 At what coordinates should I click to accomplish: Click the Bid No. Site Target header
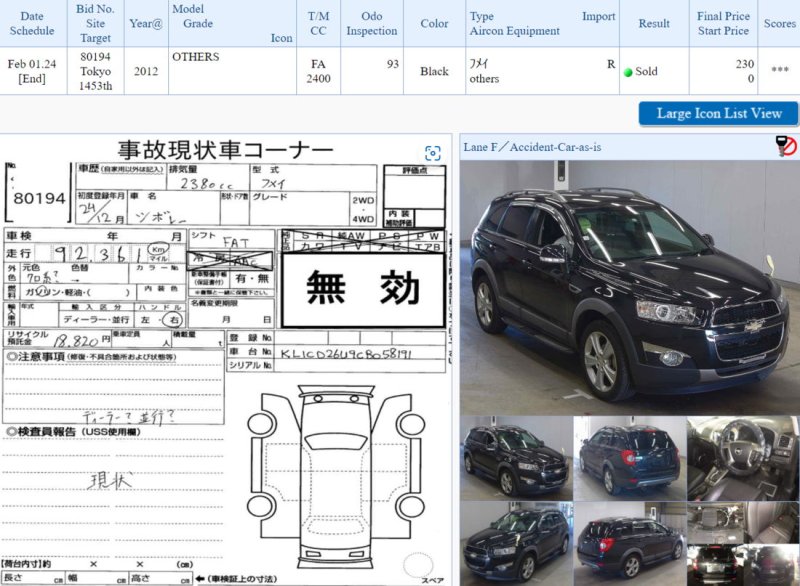pyautogui.click(x=96, y=23)
